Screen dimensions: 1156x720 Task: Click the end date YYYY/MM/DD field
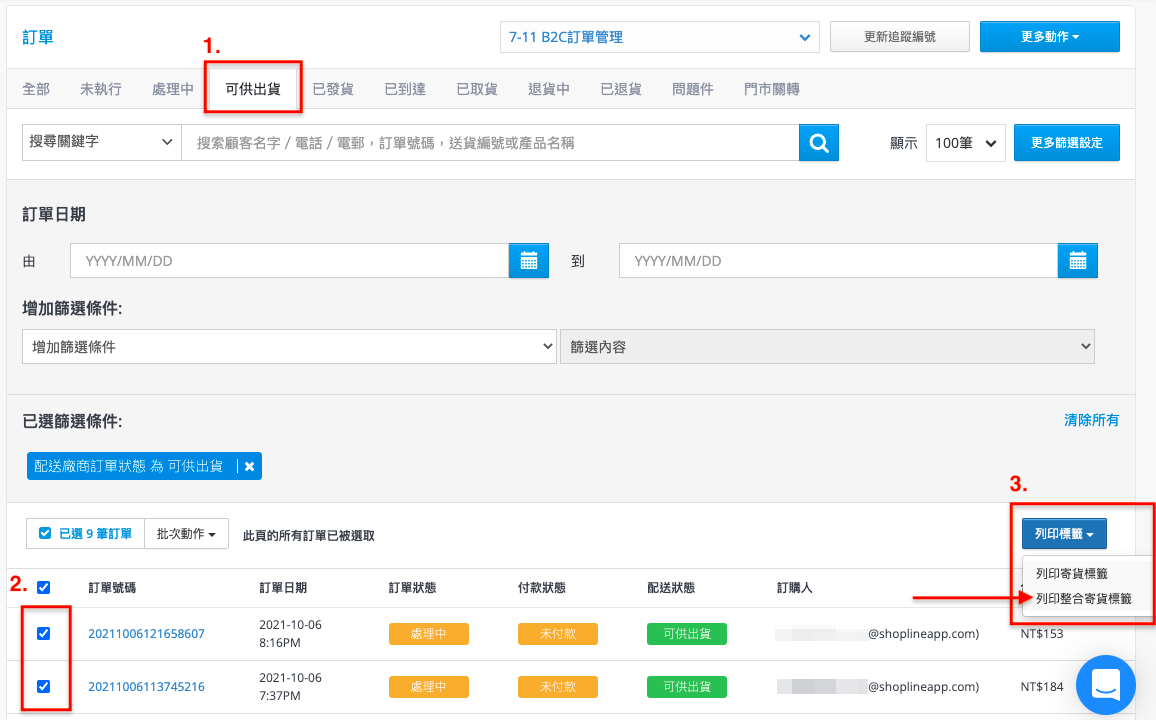pyautogui.click(x=838, y=261)
